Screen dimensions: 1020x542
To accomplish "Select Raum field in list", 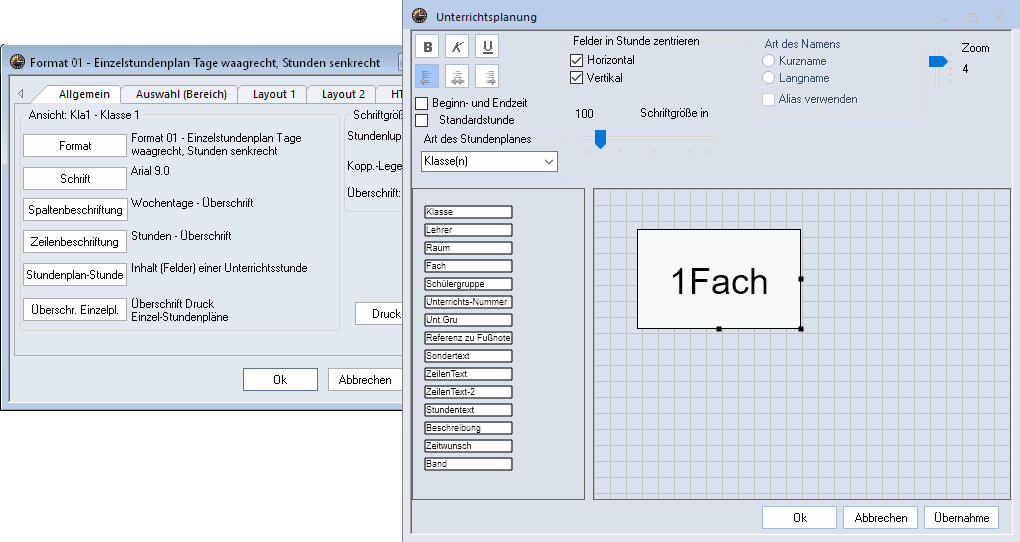I will pyautogui.click(x=468, y=248).
